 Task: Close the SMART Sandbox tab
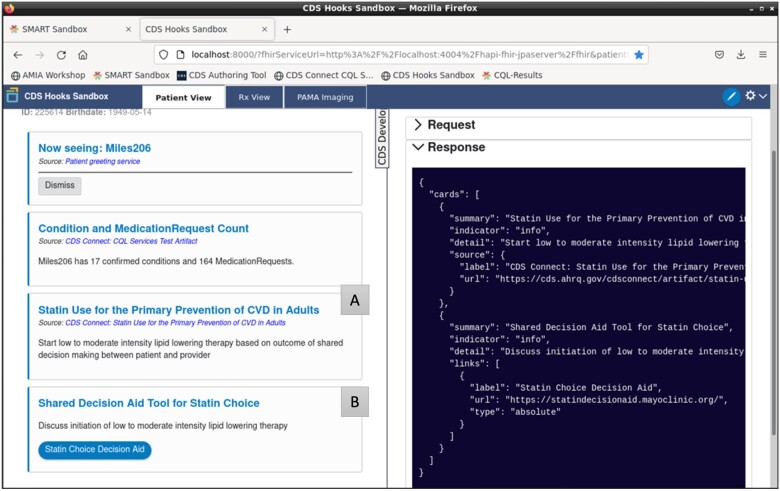pyautogui.click(x=128, y=29)
